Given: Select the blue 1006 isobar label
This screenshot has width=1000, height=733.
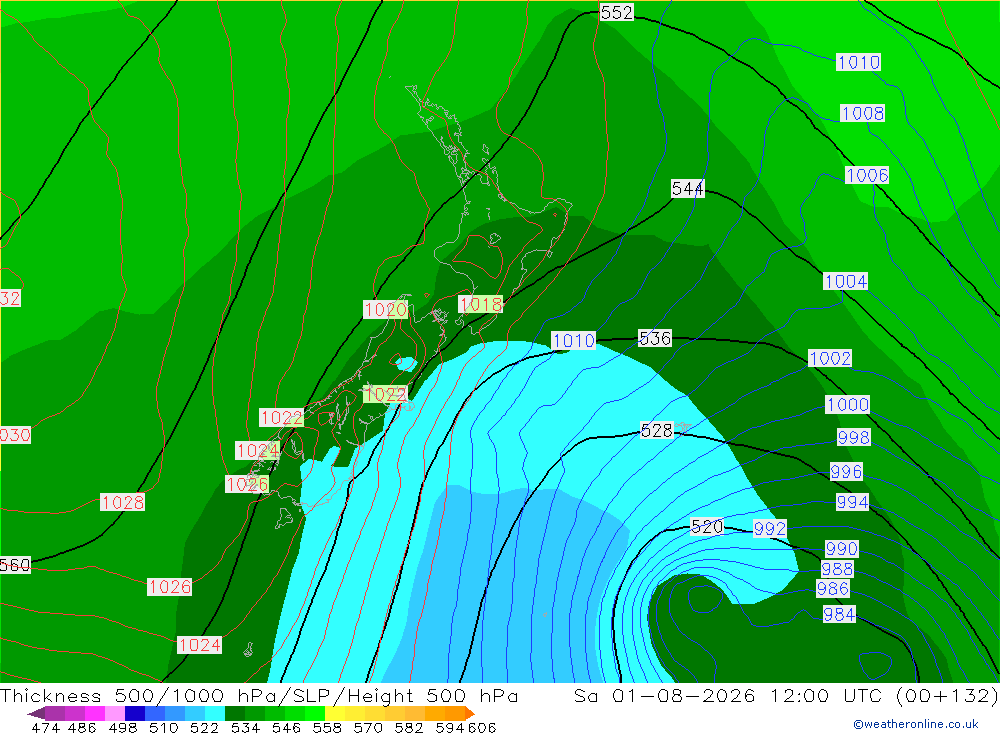Looking at the screenshot, I should point(867,175).
